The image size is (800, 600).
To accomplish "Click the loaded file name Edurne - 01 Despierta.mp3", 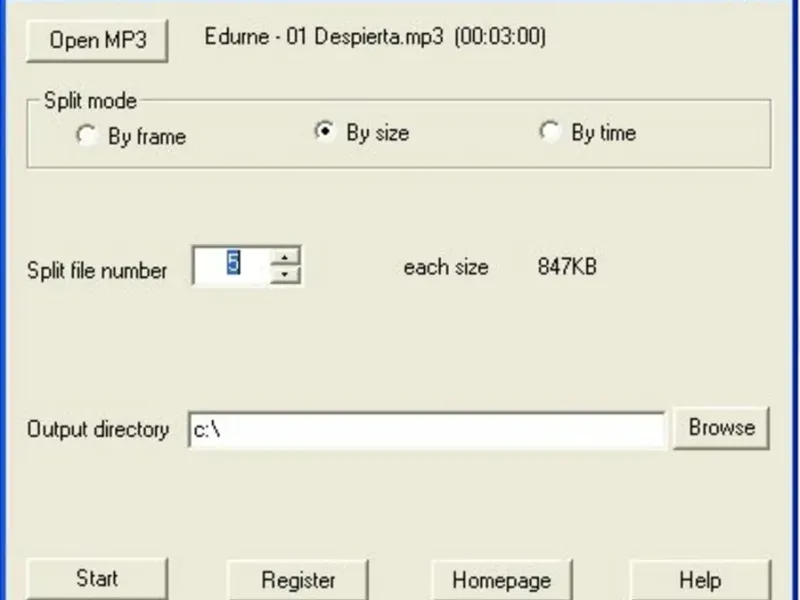I will [x=324, y=37].
